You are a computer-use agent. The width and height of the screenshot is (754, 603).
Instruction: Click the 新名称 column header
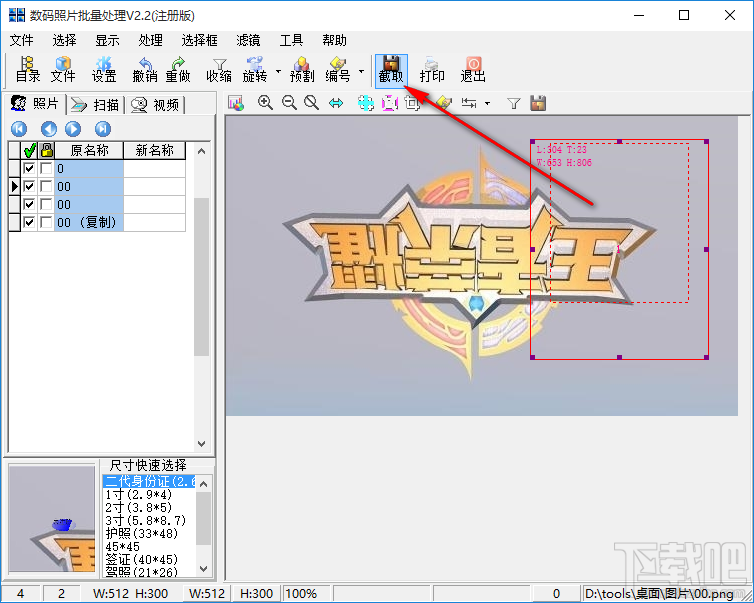click(154, 151)
